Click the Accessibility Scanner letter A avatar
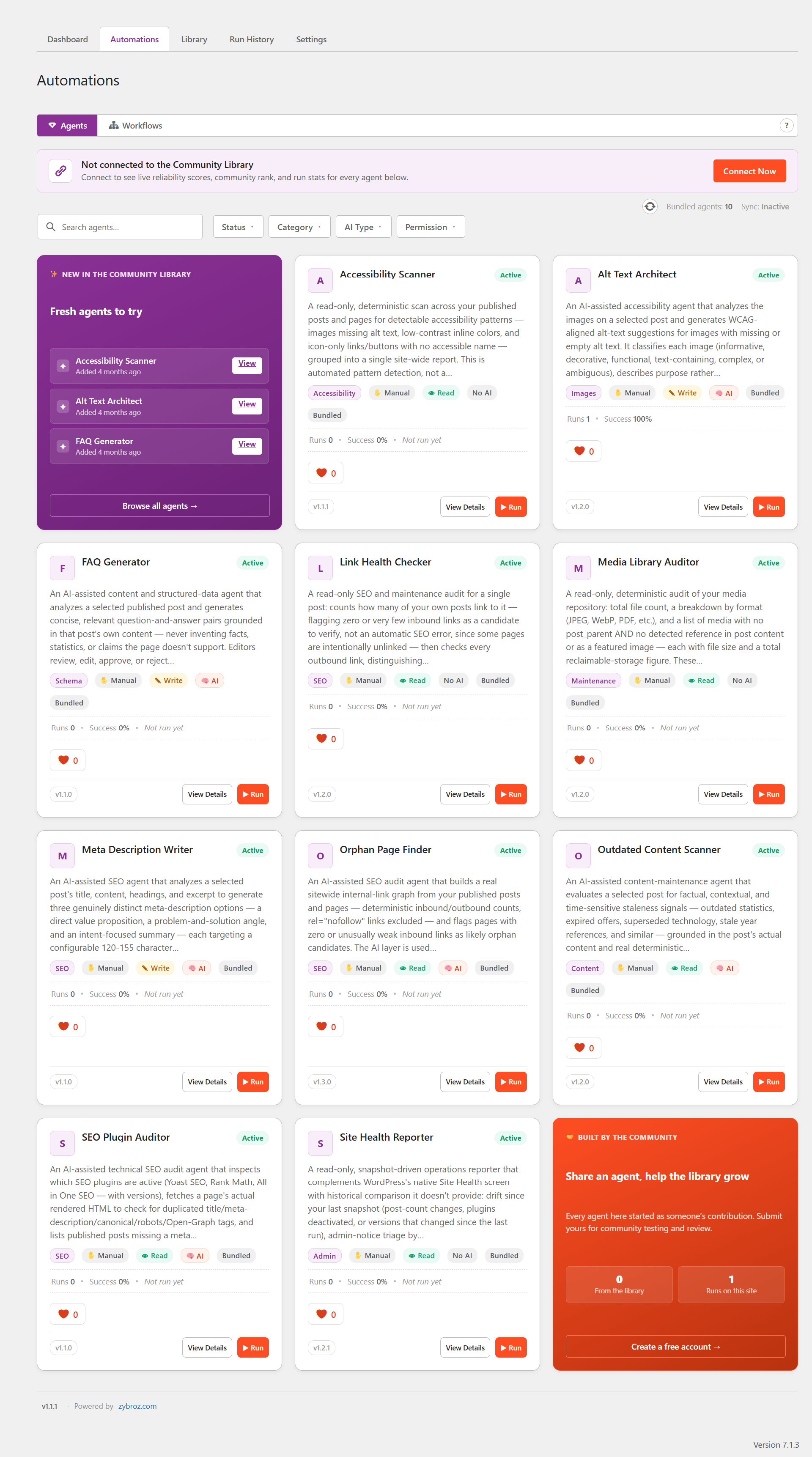 [320, 280]
